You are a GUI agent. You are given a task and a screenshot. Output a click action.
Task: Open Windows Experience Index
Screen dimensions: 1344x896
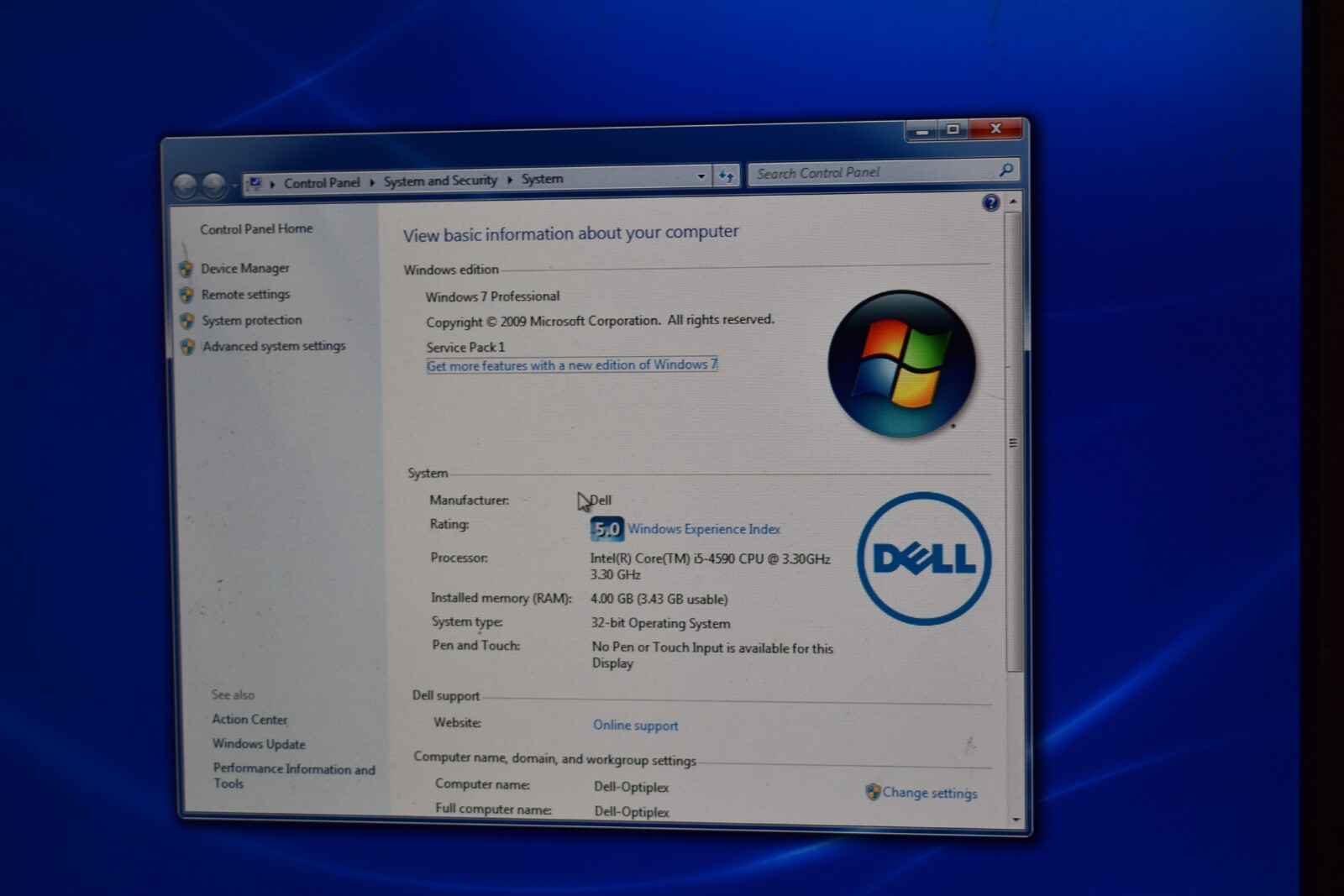tap(704, 529)
